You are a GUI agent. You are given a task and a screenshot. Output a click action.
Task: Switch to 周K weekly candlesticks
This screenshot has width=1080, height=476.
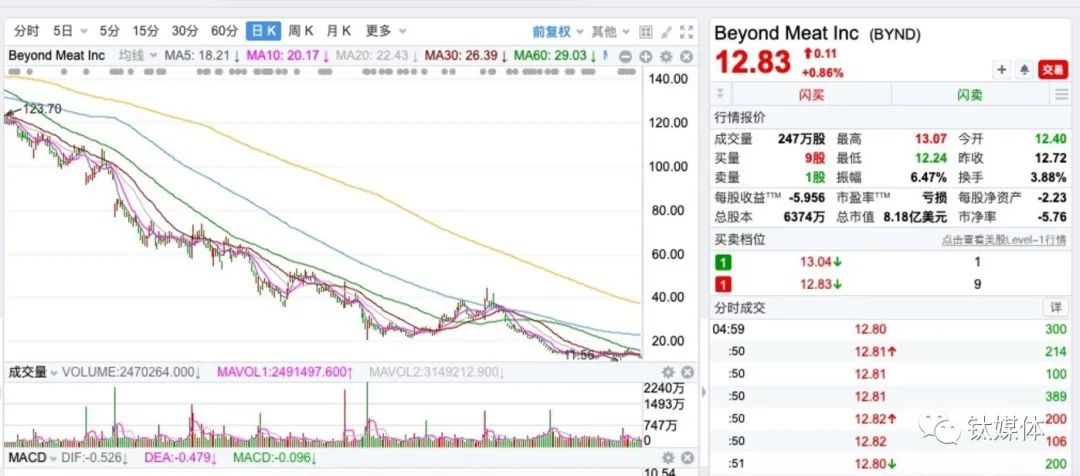[x=301, y=31]
